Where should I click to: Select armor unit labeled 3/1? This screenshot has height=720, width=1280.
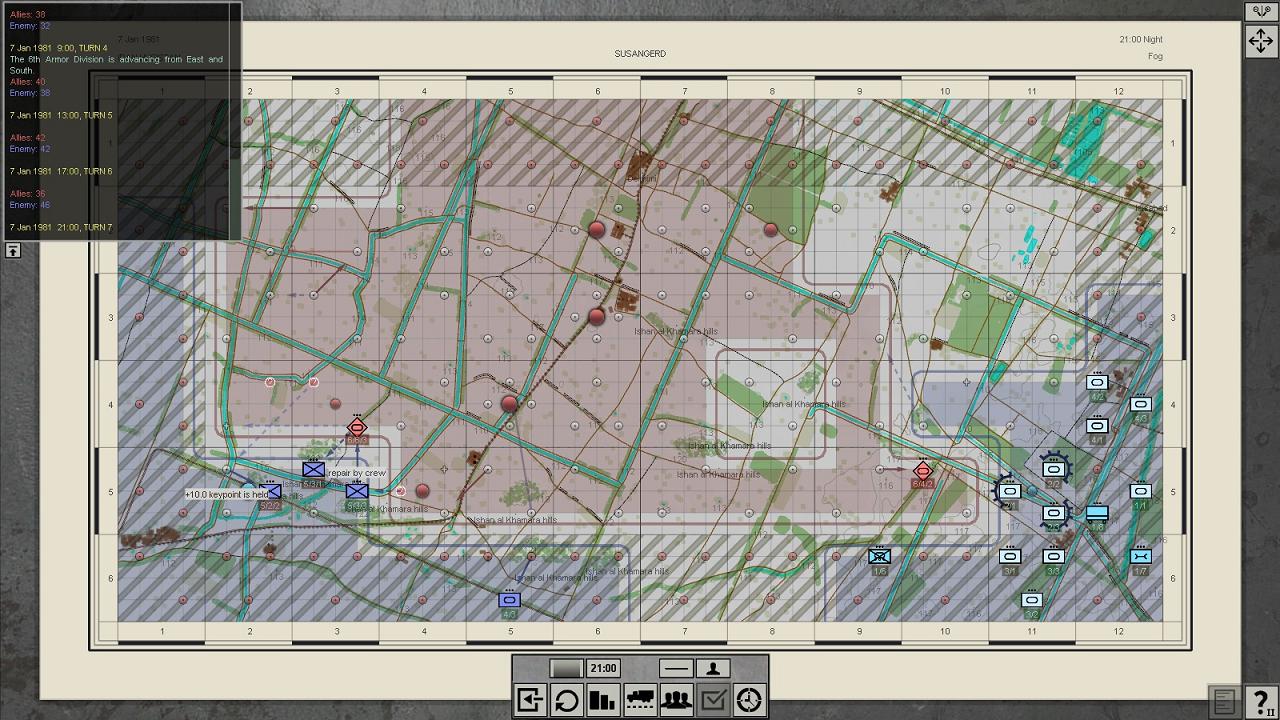[x=1010, y=556]
